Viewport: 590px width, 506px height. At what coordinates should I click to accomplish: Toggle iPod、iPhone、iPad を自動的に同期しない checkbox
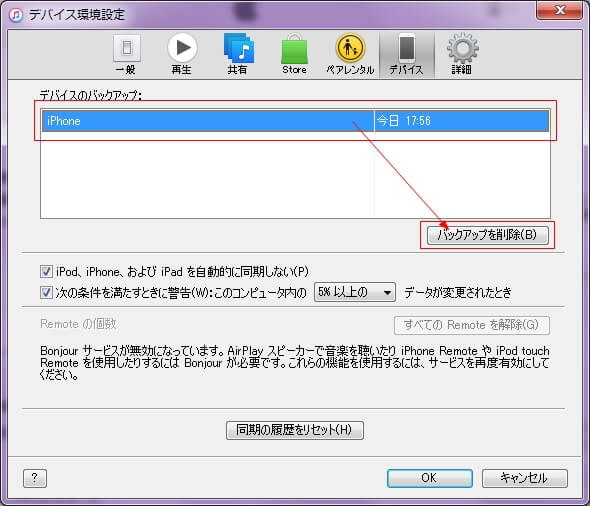(x=46, y=272)
